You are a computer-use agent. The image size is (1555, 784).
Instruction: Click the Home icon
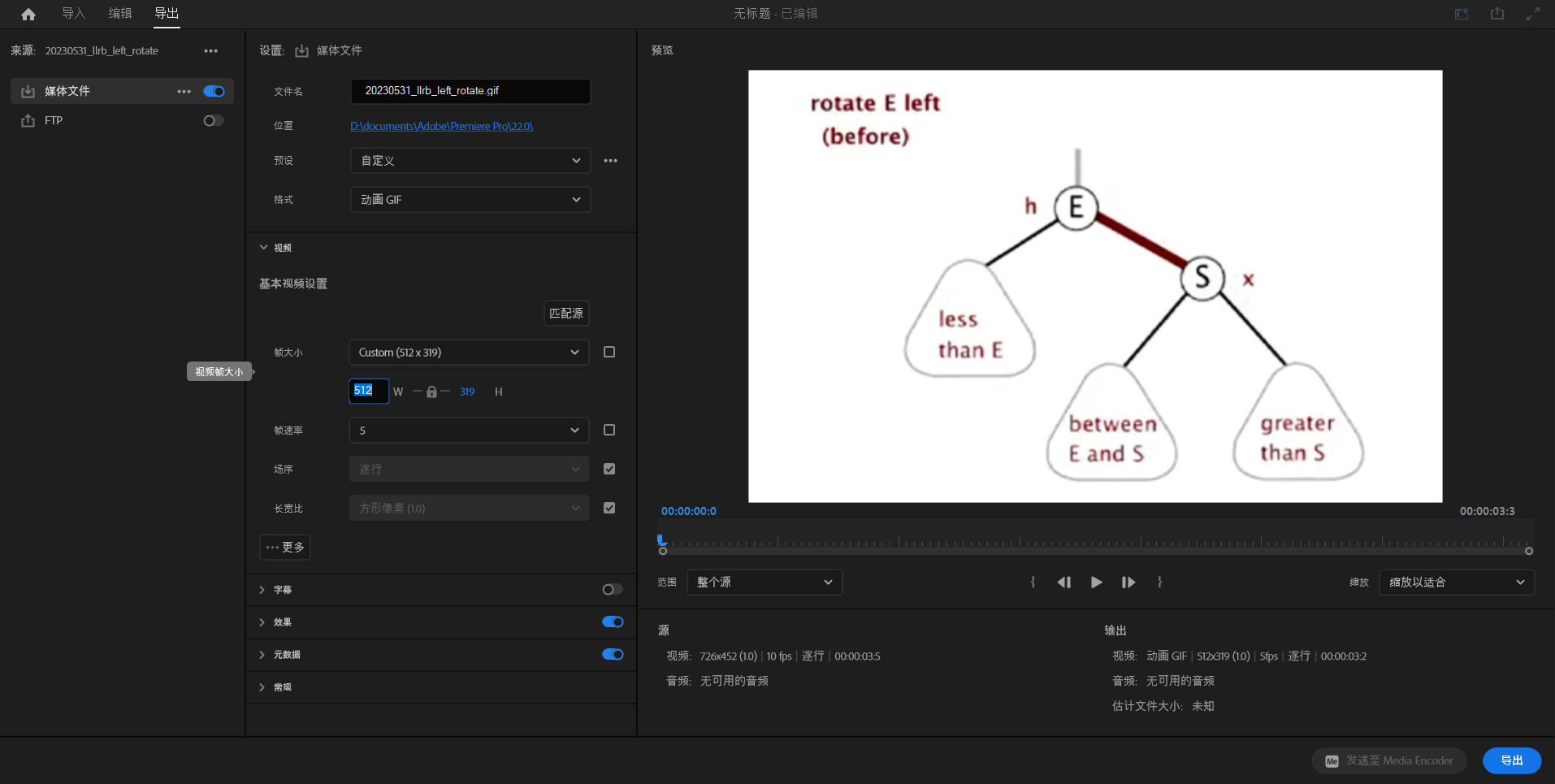click(28, 14)
